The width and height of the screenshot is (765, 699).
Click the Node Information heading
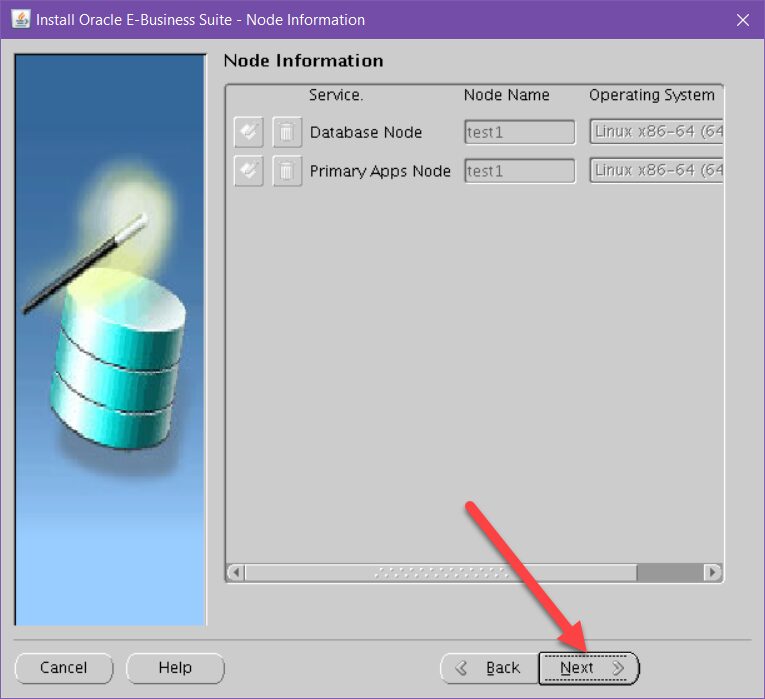click(303, 60)
